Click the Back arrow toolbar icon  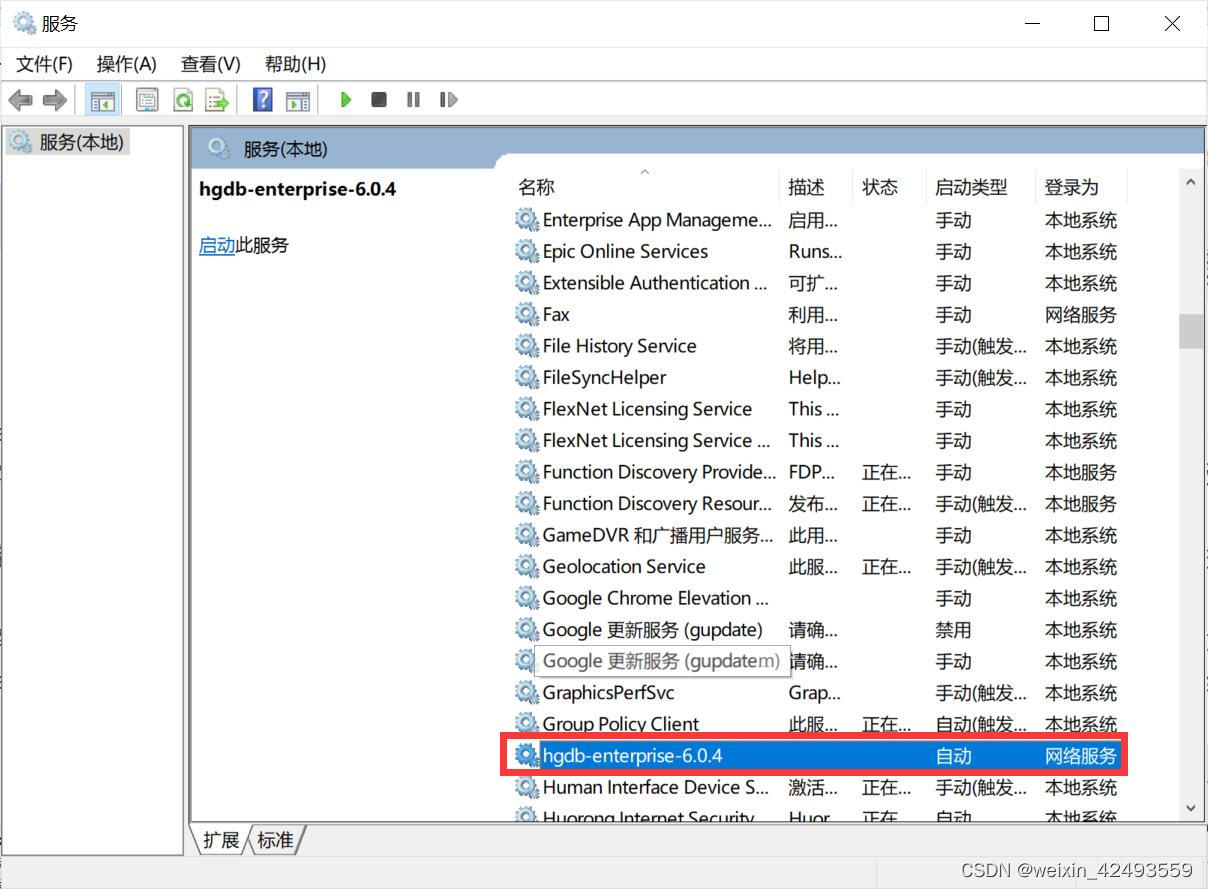[x=21, y=100]
